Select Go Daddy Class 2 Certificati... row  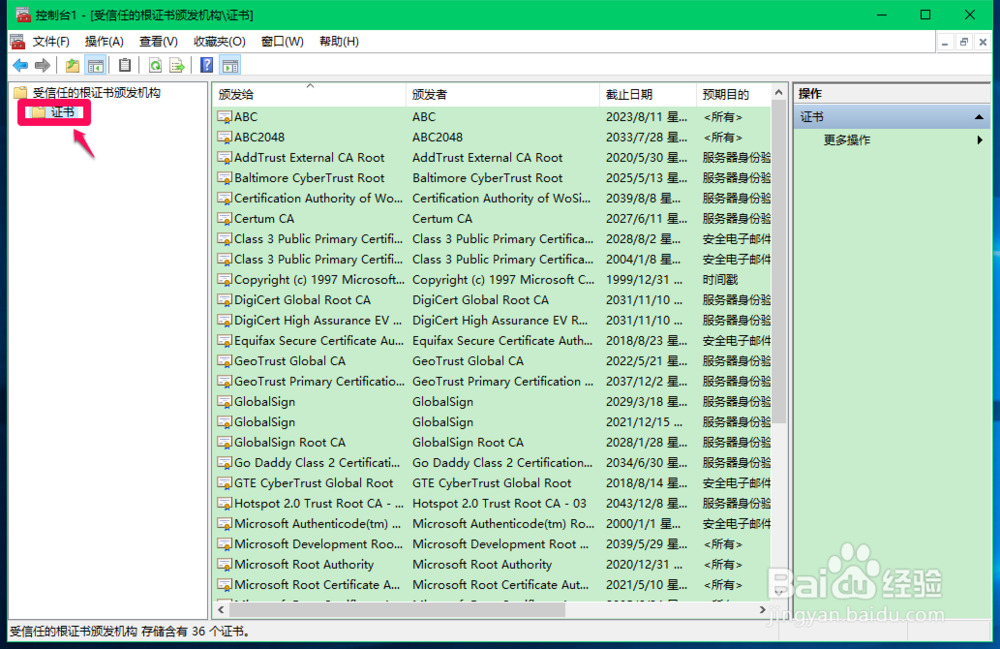click(x=492, y=463)
